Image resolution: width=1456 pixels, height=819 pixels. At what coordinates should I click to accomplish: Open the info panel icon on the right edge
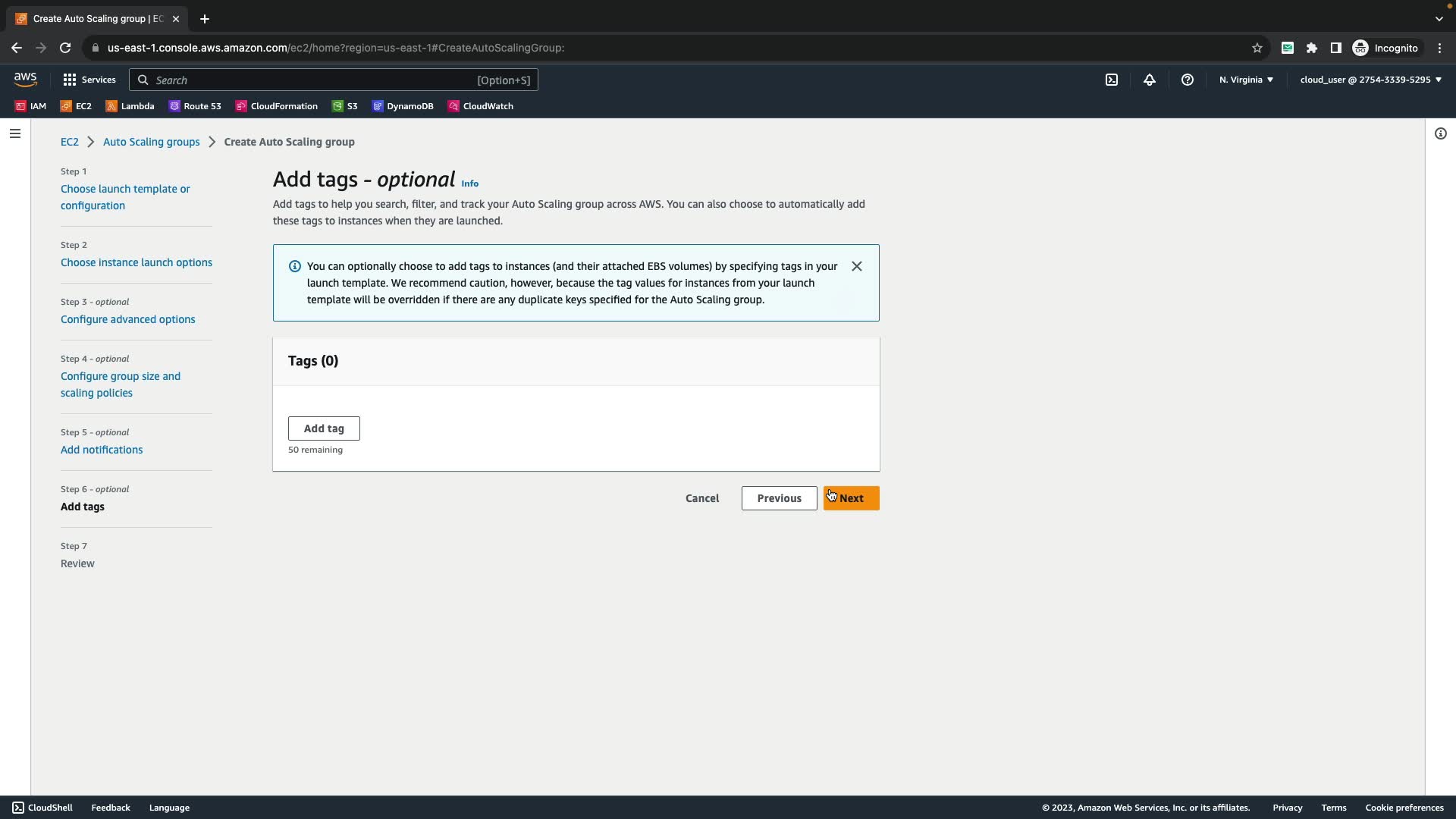[x=1440, y=133]
